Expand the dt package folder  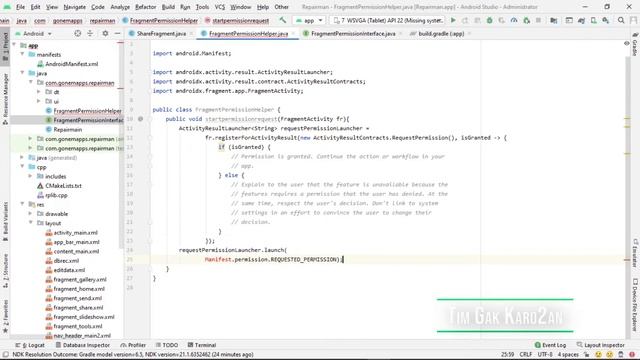(x=39, y=92)
